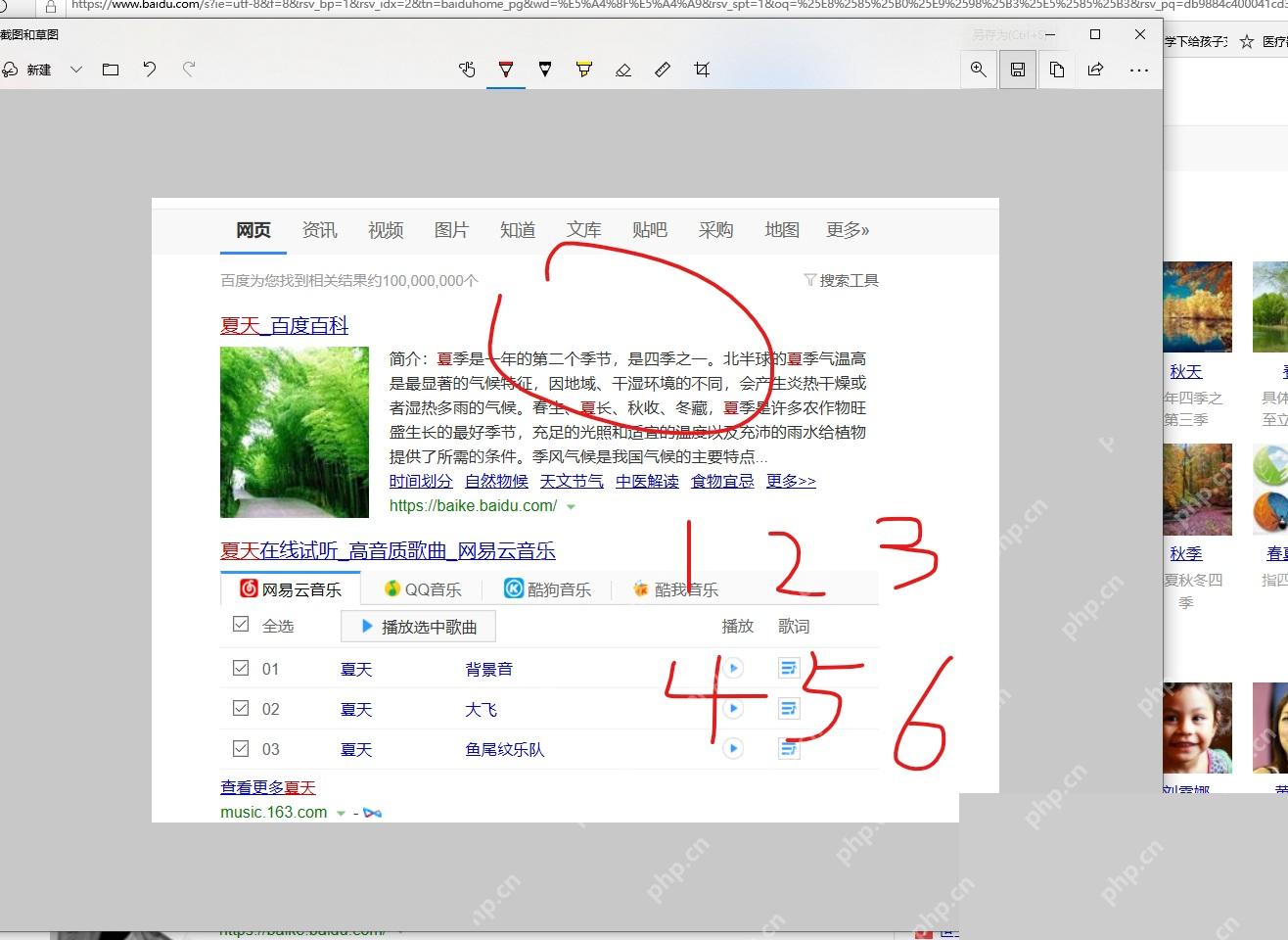Click the 自然物候 sublink
This screenshot has width=1288, height=940.
coord(496,481)
